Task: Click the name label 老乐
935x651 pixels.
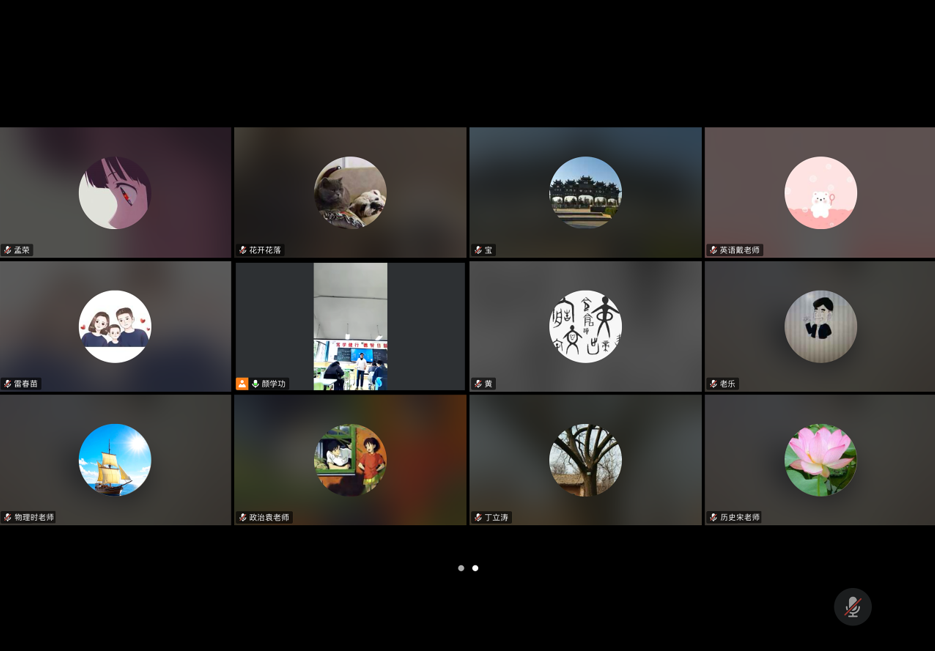Action: pyautogui.click(x=727, y=384)
